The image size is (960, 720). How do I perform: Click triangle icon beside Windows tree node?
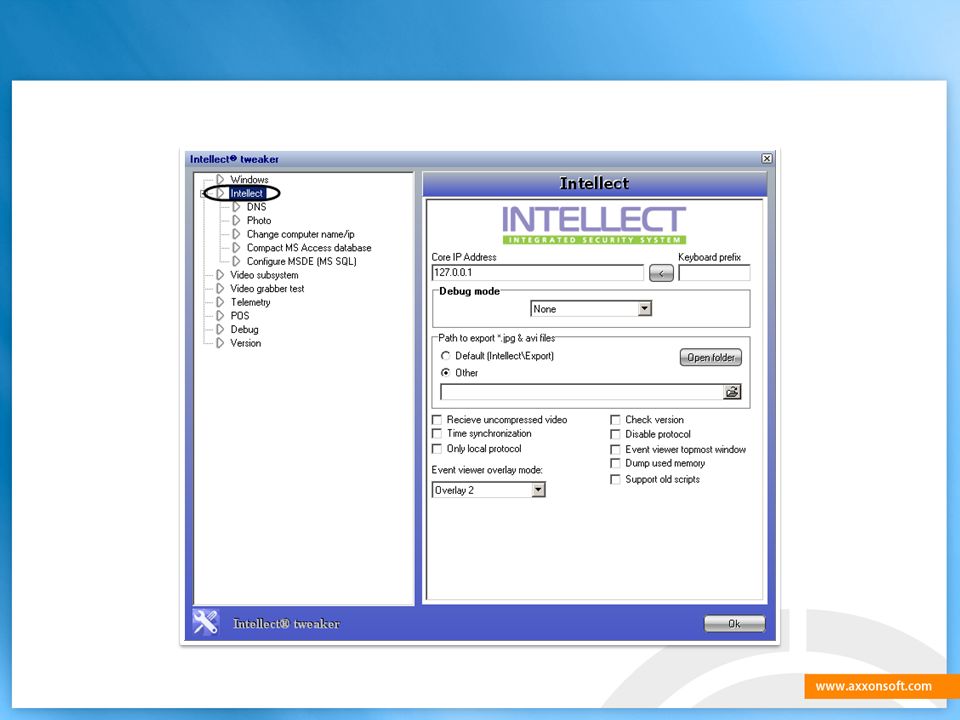[220, 179]
